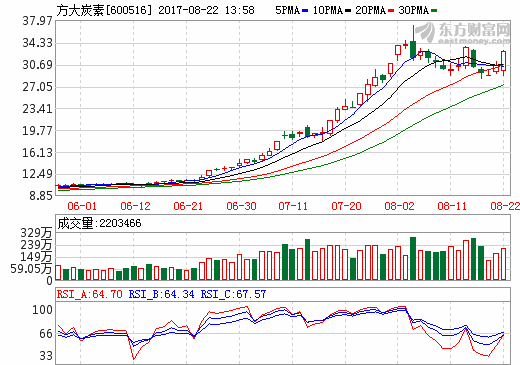Click the 10PMA legend label

[x=328, y=10]
